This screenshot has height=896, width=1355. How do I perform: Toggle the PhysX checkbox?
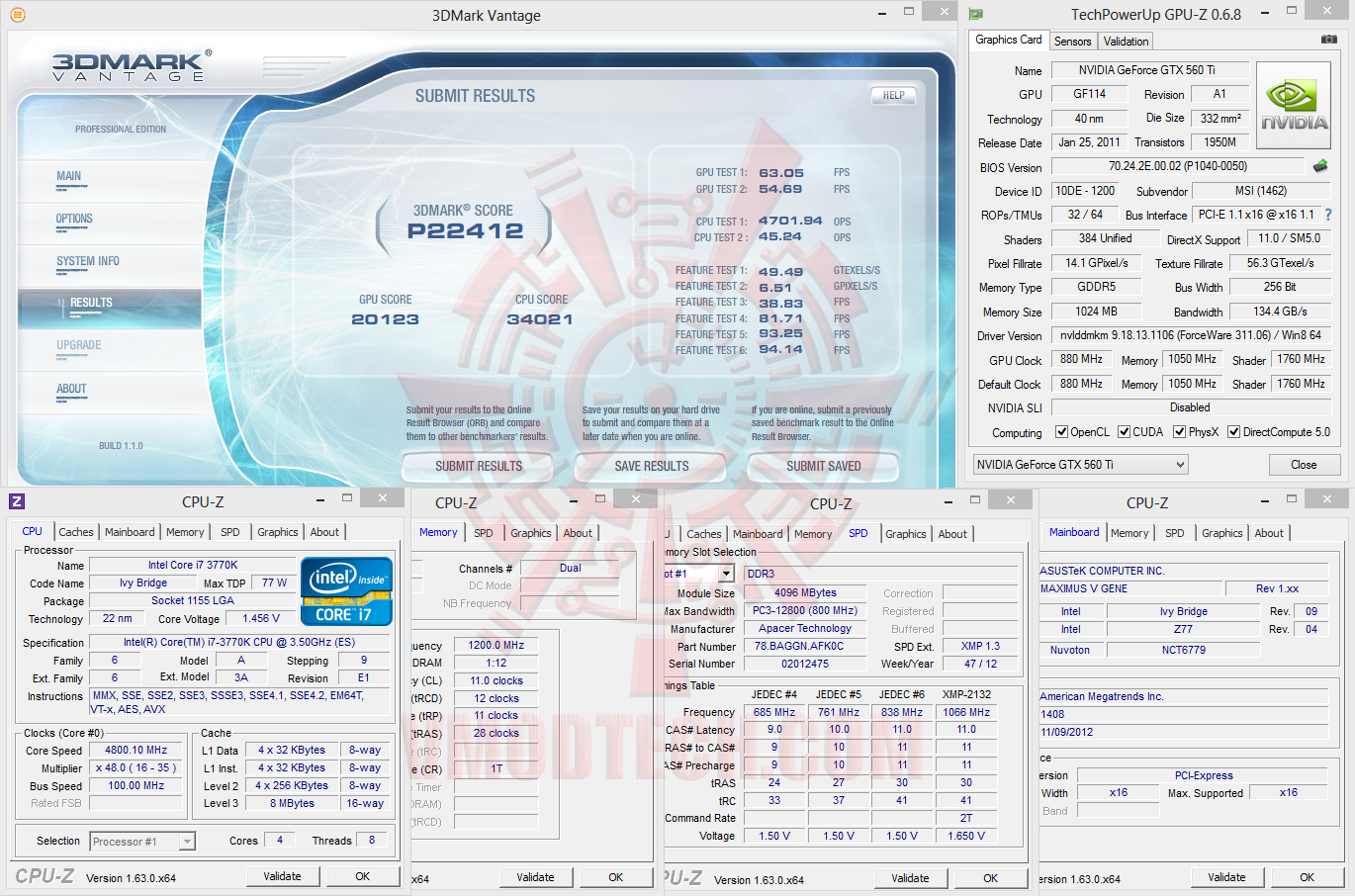(x=1179, y=432)
